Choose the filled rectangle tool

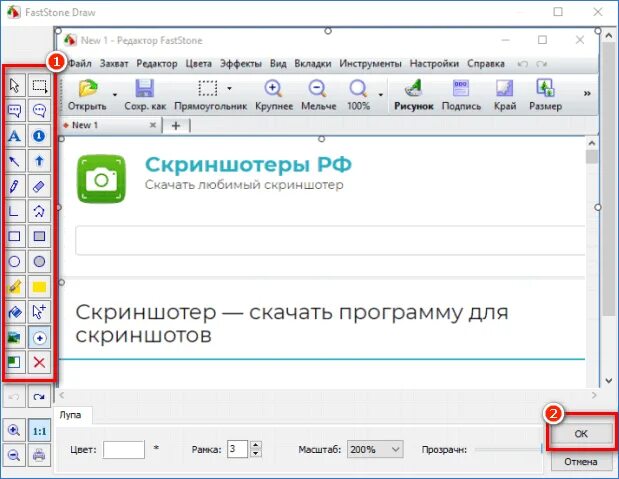click(39, 237)
